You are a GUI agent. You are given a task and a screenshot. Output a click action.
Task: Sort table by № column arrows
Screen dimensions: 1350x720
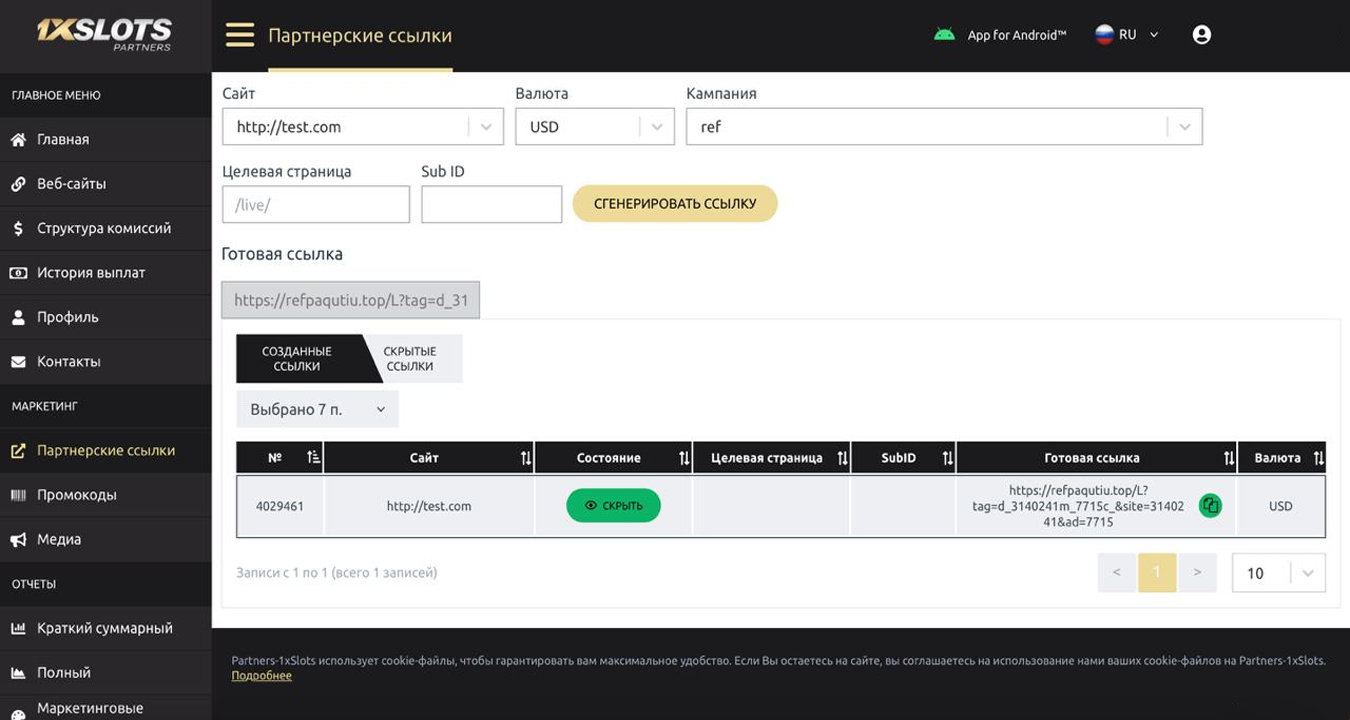coord(314,457)
